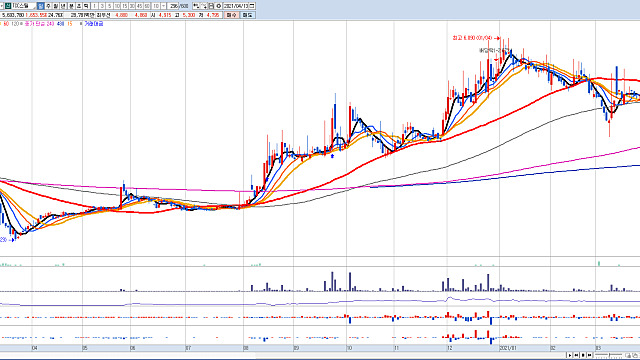Switch to yearly (년) chart period
The width and height of the screenshot is (640, 360).
click(x=63, y=6)
